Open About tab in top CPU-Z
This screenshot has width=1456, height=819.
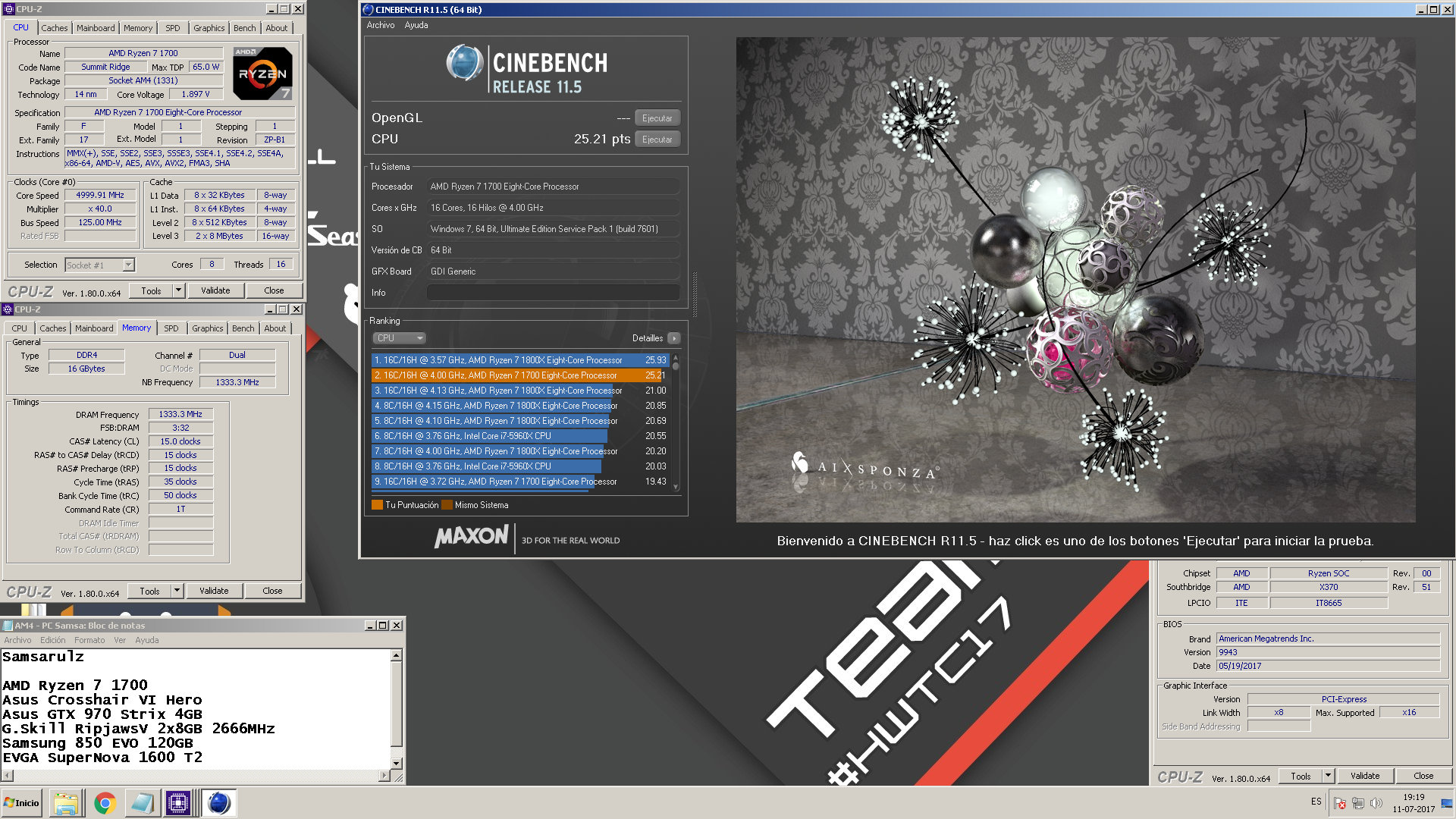(277, 28)
